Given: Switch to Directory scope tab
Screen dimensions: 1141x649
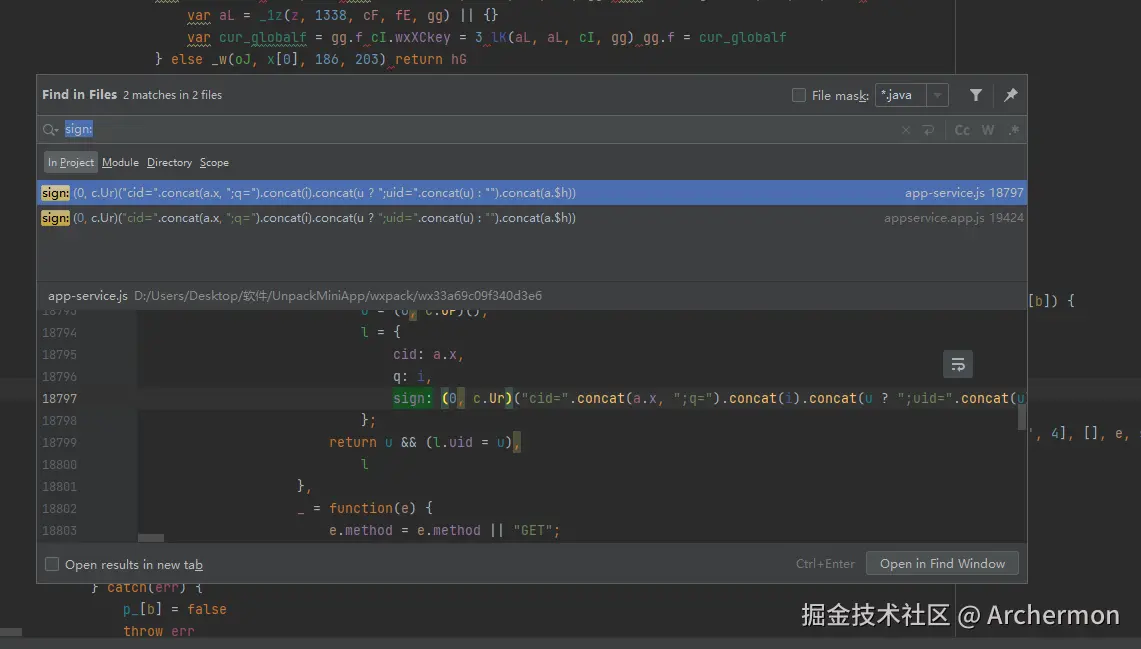Looking at the screenshot, I should pyautogui.click(x=169, y=162).
